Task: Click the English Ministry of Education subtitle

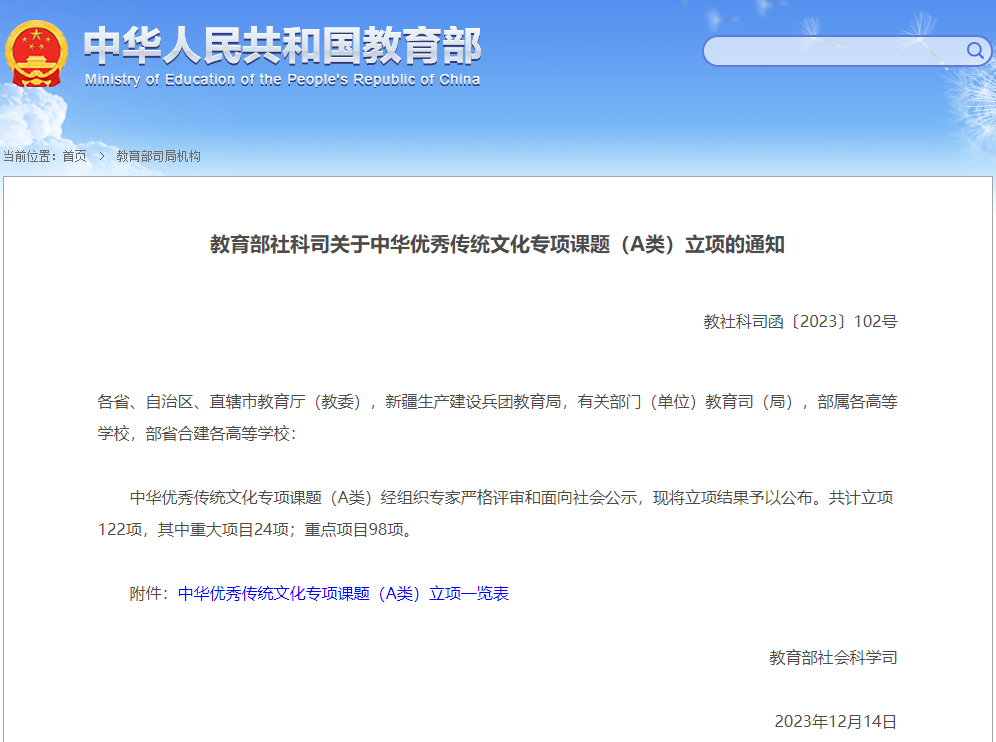Action: click(x=282, y=80)
